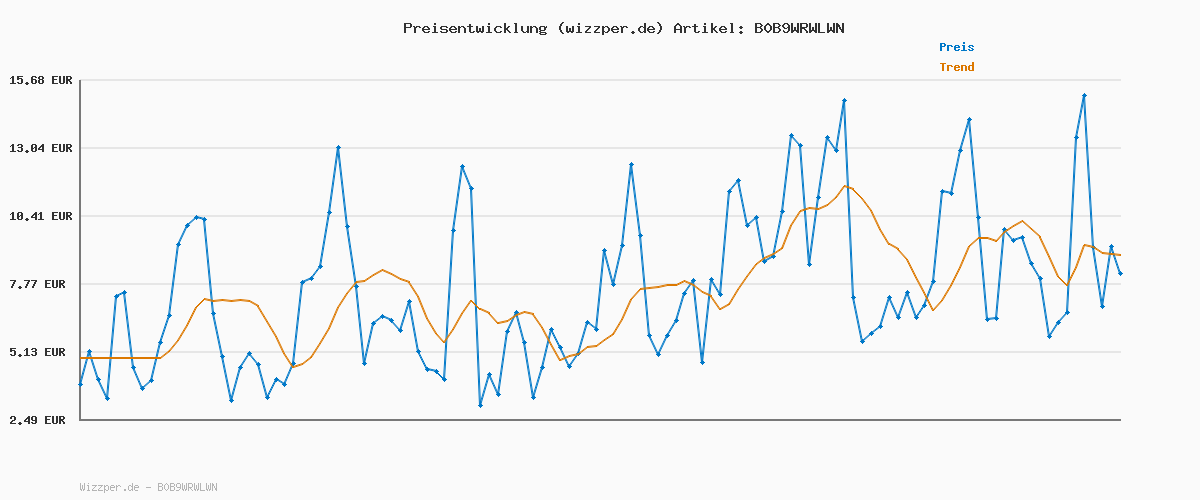The width and height of the screenshot is (1200, 500).
Task: Click the blue price peak touching 13.04 EUR gridline
Action: click(338, 148)
